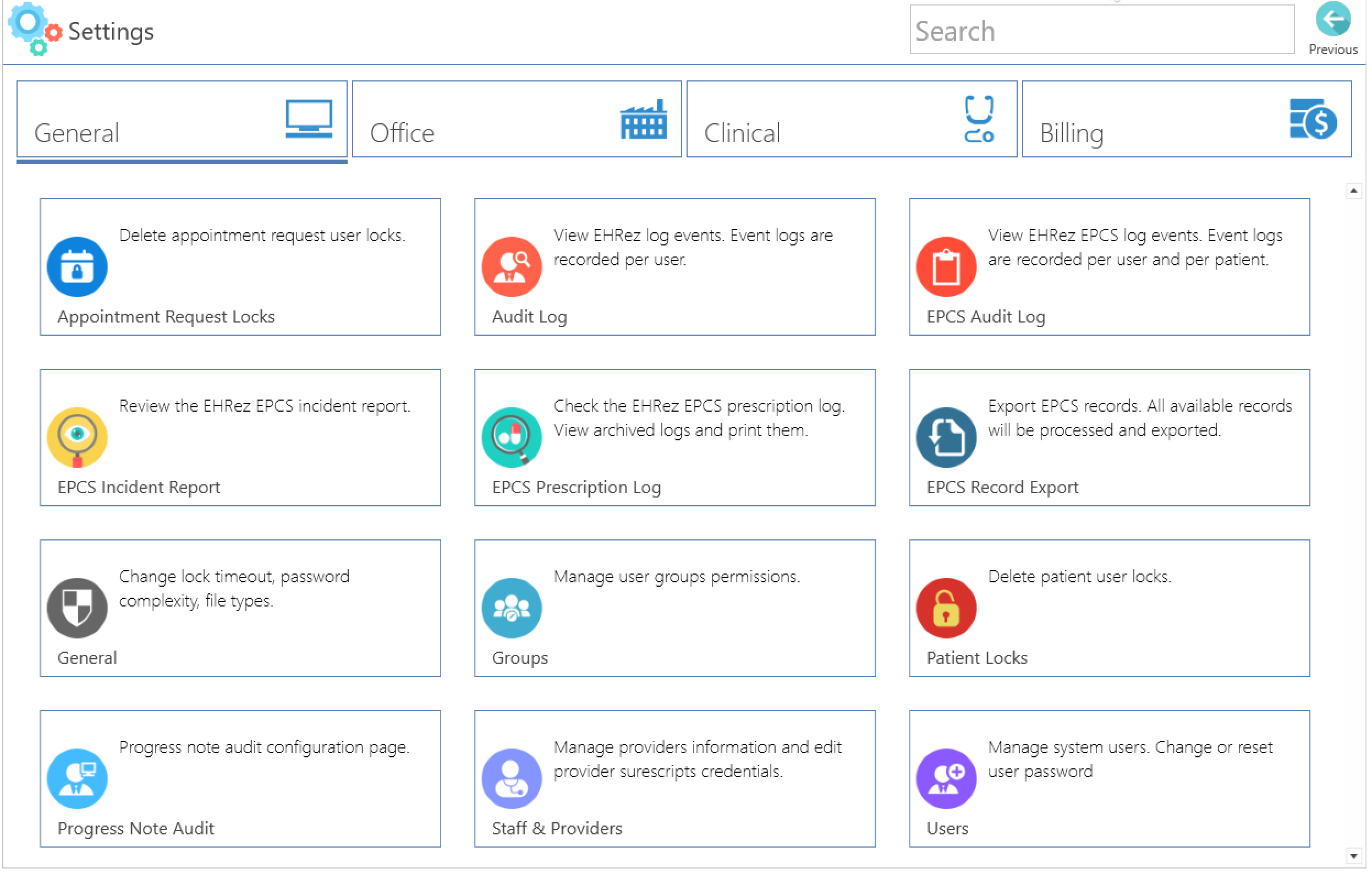
Task: Switch to the Office tab
Action: click(517, 119)
